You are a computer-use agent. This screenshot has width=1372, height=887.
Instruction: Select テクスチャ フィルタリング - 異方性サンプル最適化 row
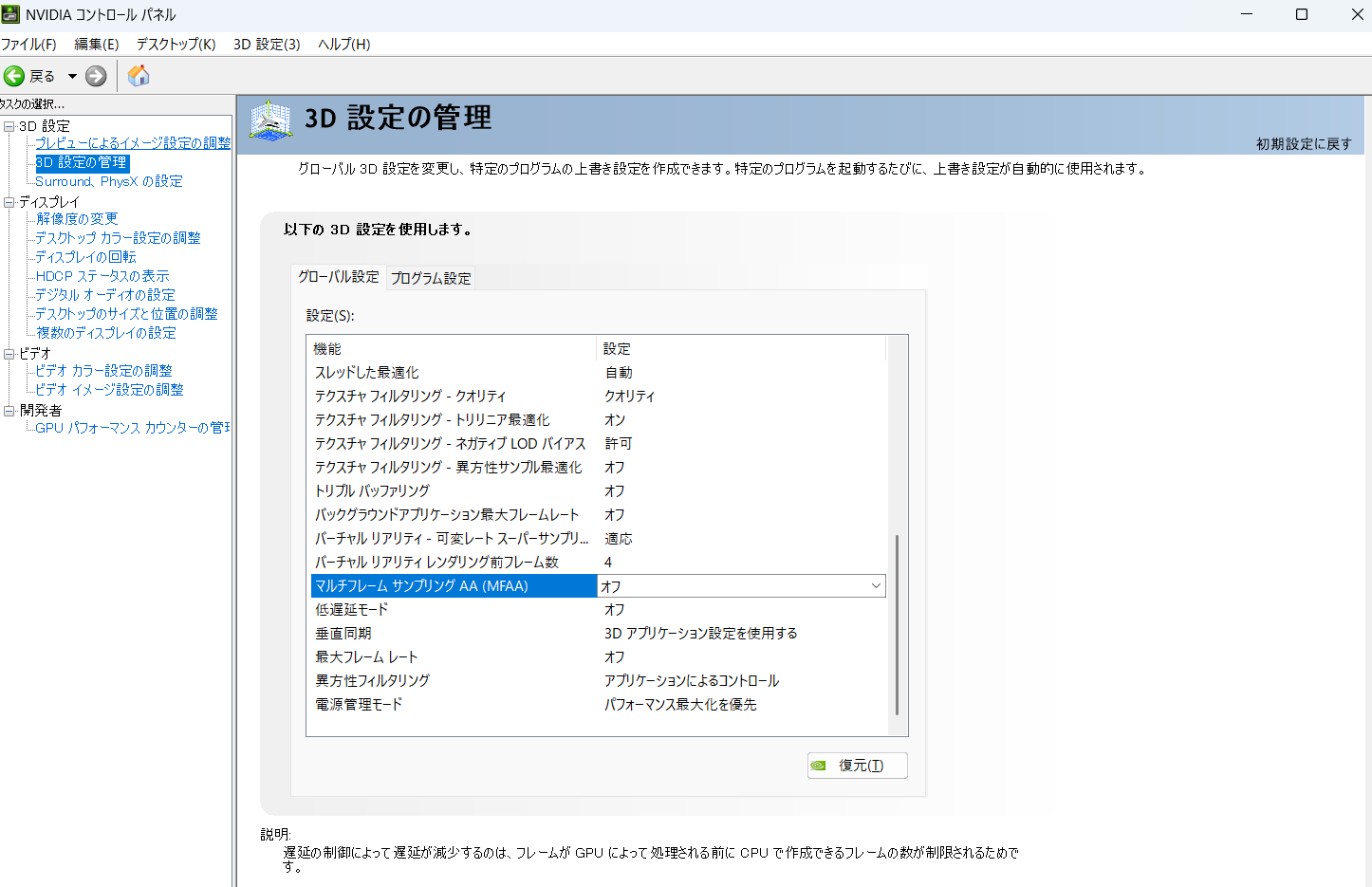click(x=598, y=468)
